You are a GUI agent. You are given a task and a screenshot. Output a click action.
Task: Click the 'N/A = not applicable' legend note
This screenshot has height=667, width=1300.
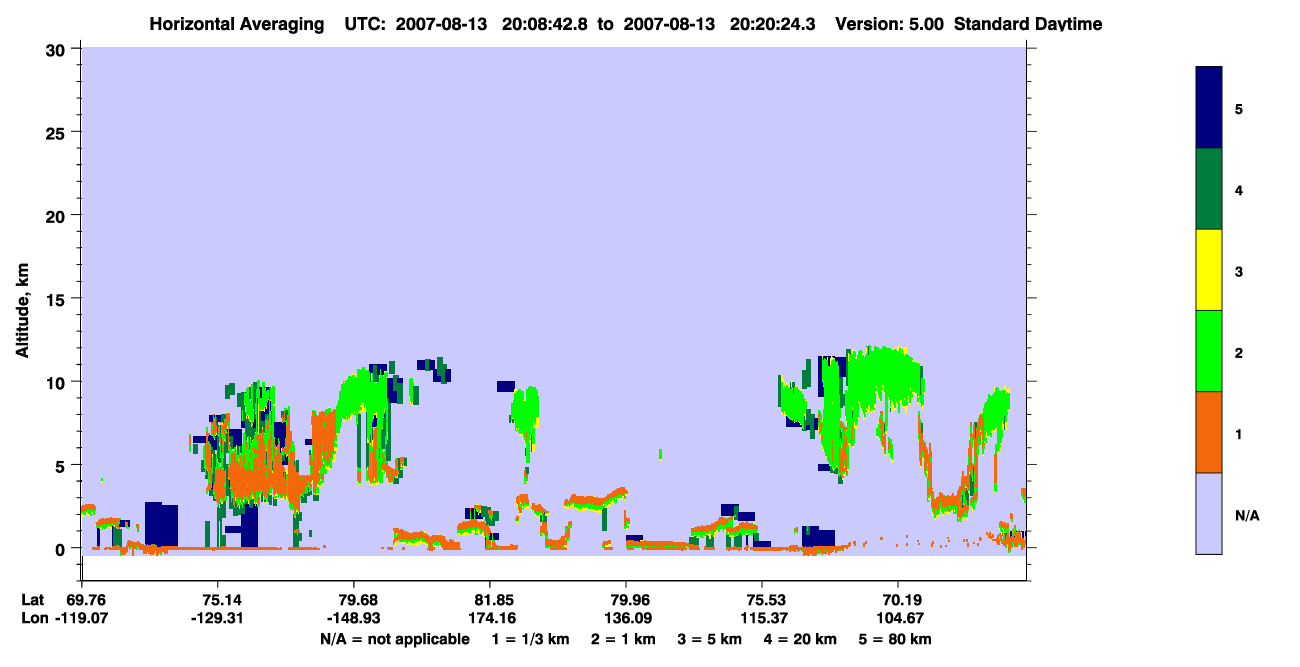click(394, 639)
